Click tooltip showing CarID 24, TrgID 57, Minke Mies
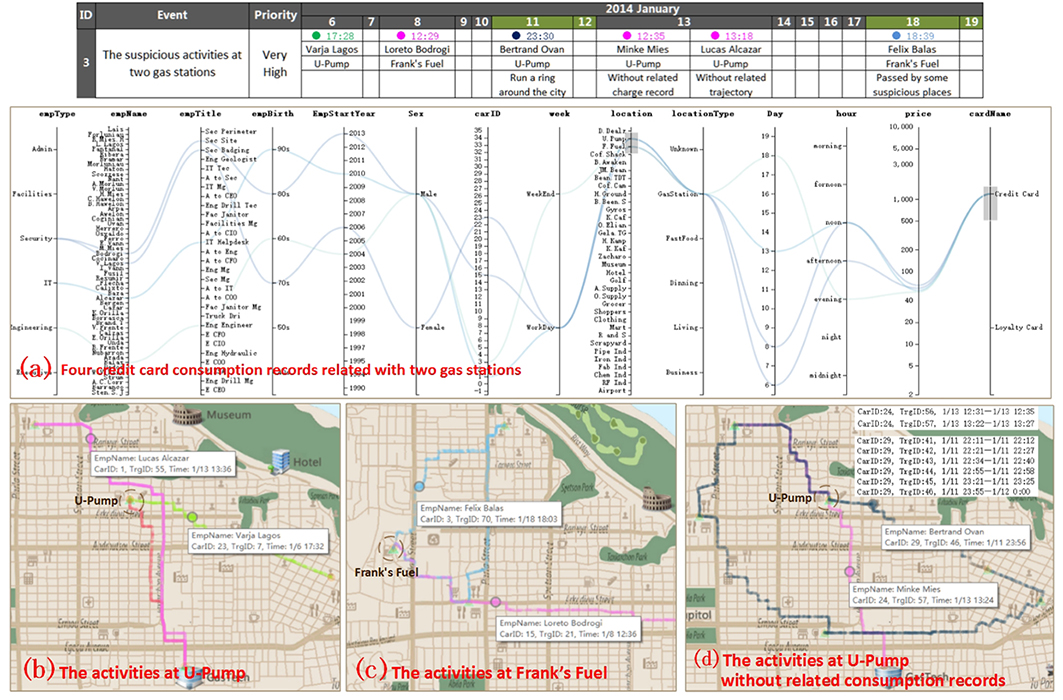Image resolution: width=1063 pixels, height=700 pixels. point(923,595)
